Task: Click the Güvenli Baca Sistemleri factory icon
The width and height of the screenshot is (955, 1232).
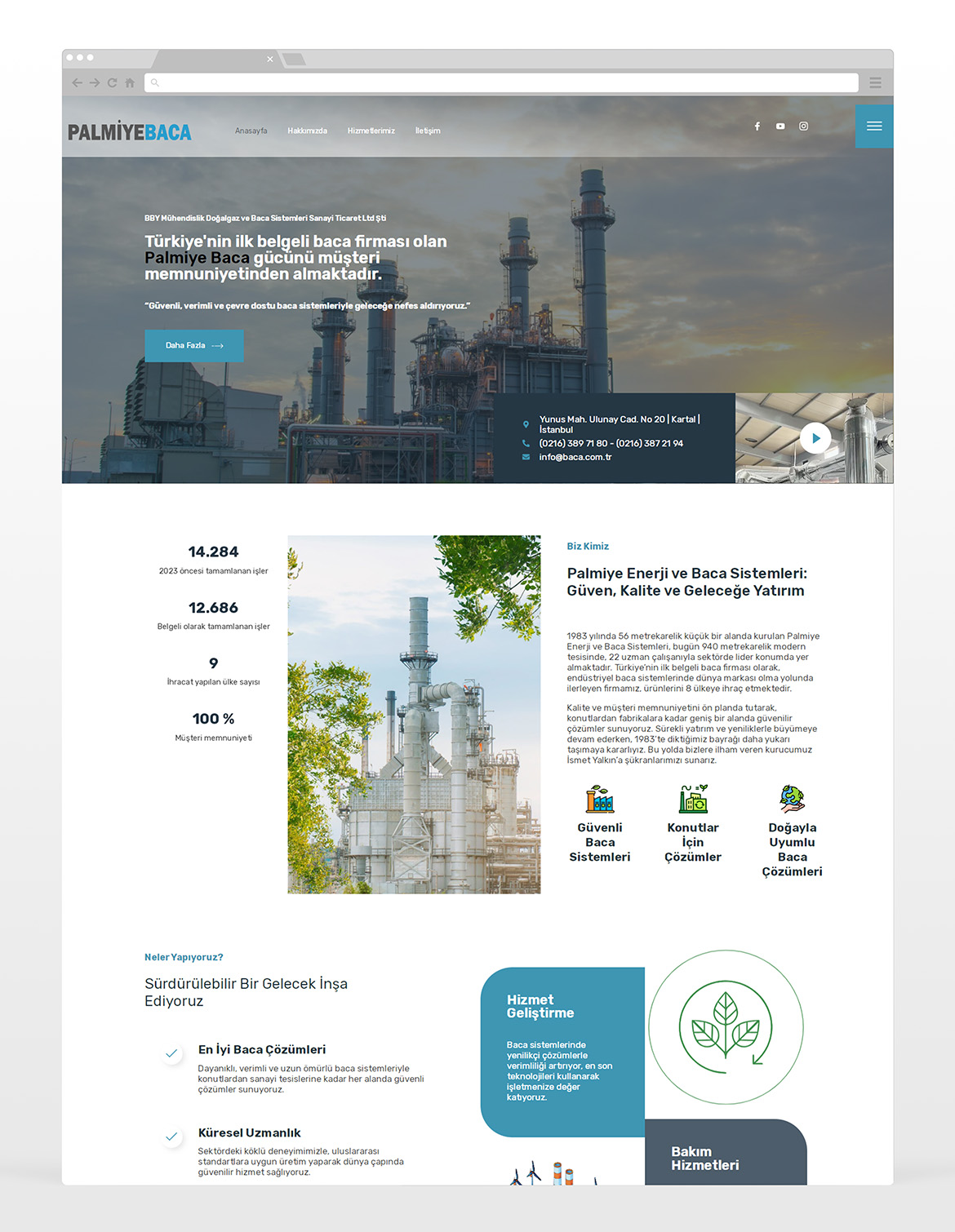Action: (600, 799)
